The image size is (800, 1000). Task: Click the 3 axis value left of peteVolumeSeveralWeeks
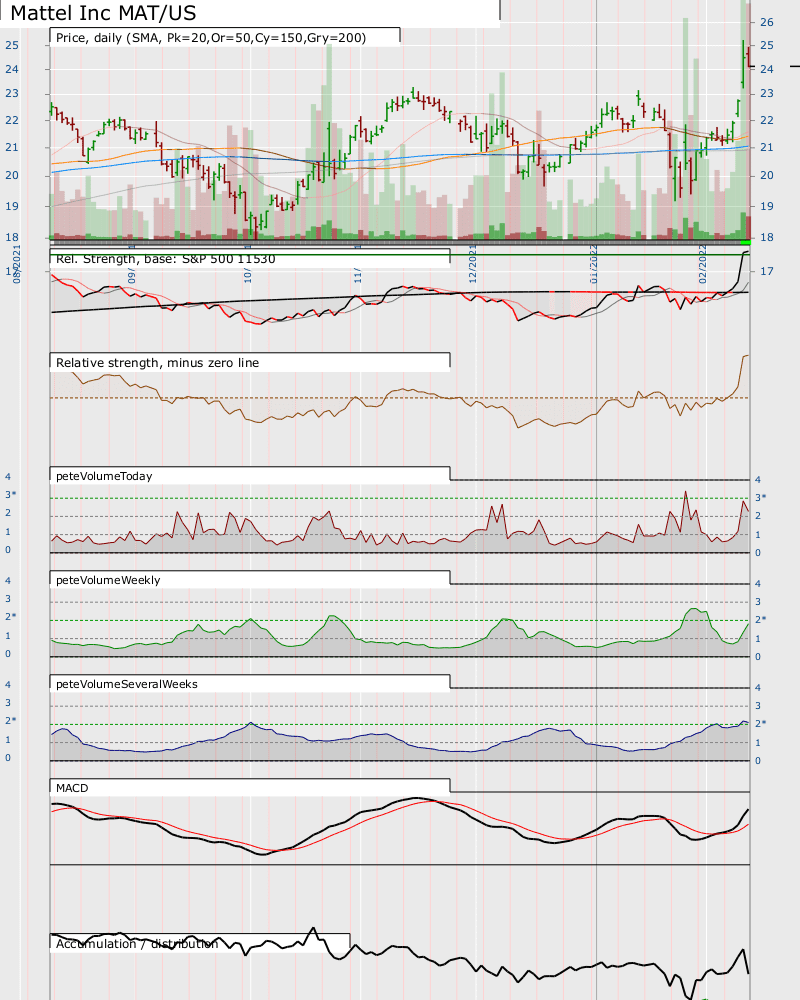point(8,703)
